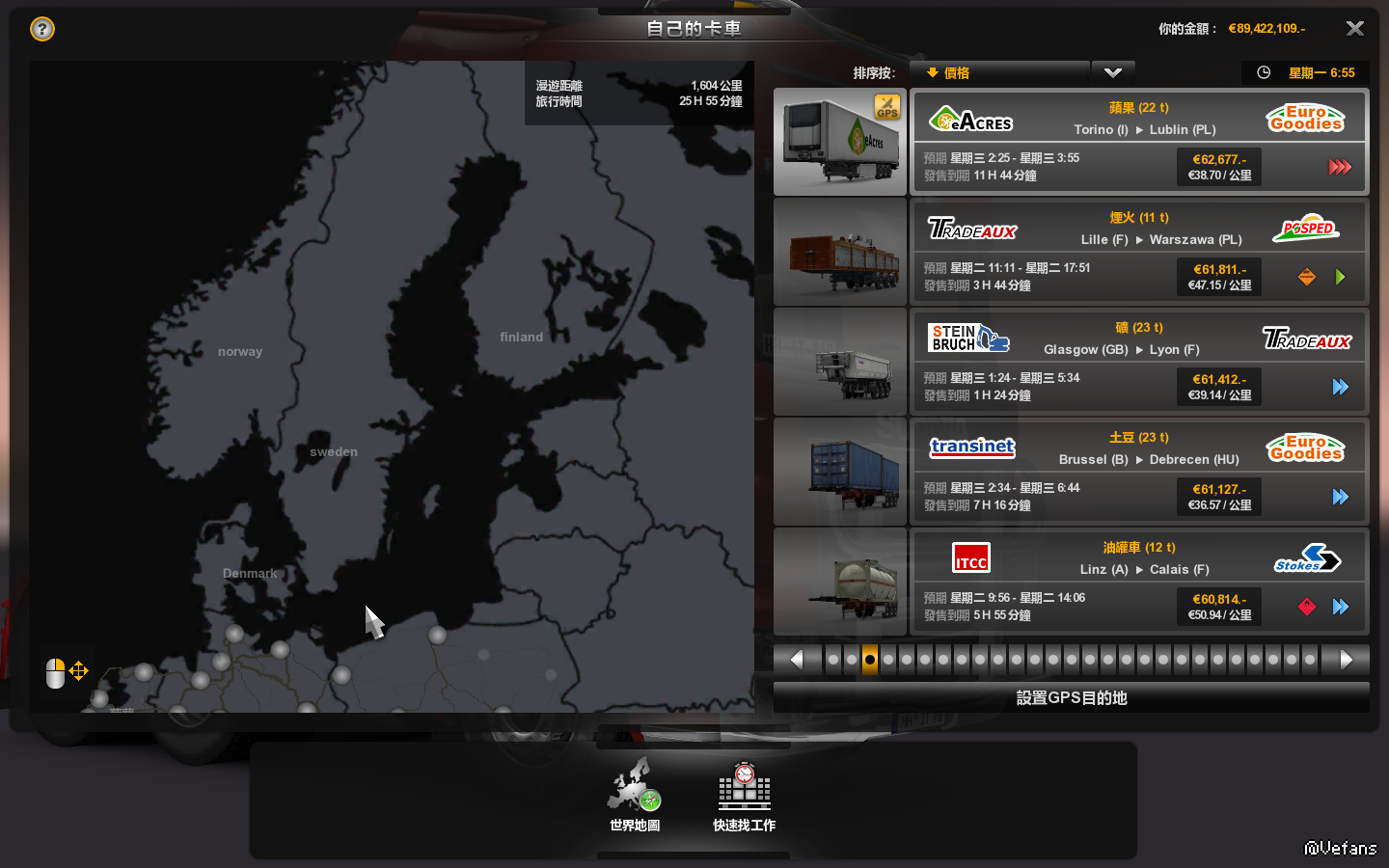This screenshot has width=1389, height=868.
Task: Click the transinet company logo
Action: (972, 448)
